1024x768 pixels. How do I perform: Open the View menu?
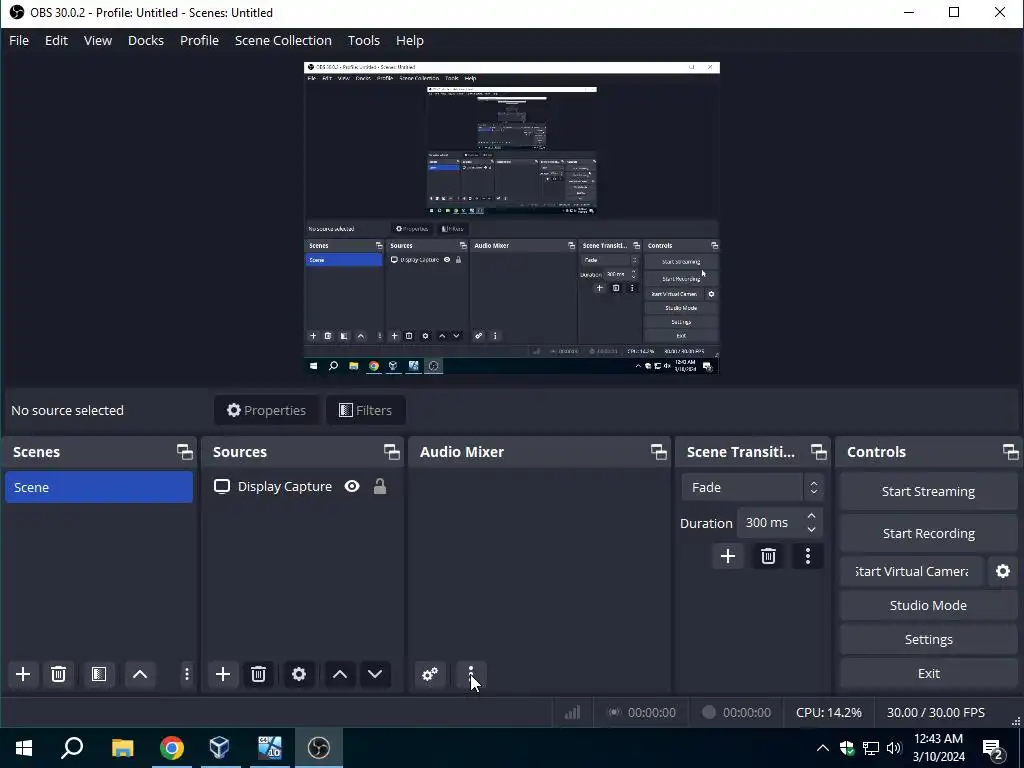(x=98, y=40)
